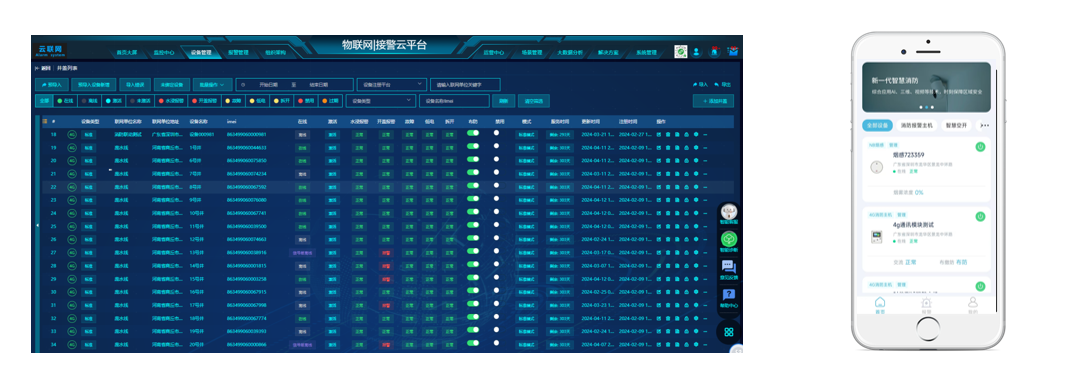Switch to the 系统管理 tab
This screenshot has height=383, width=1068.
point(646,52)
